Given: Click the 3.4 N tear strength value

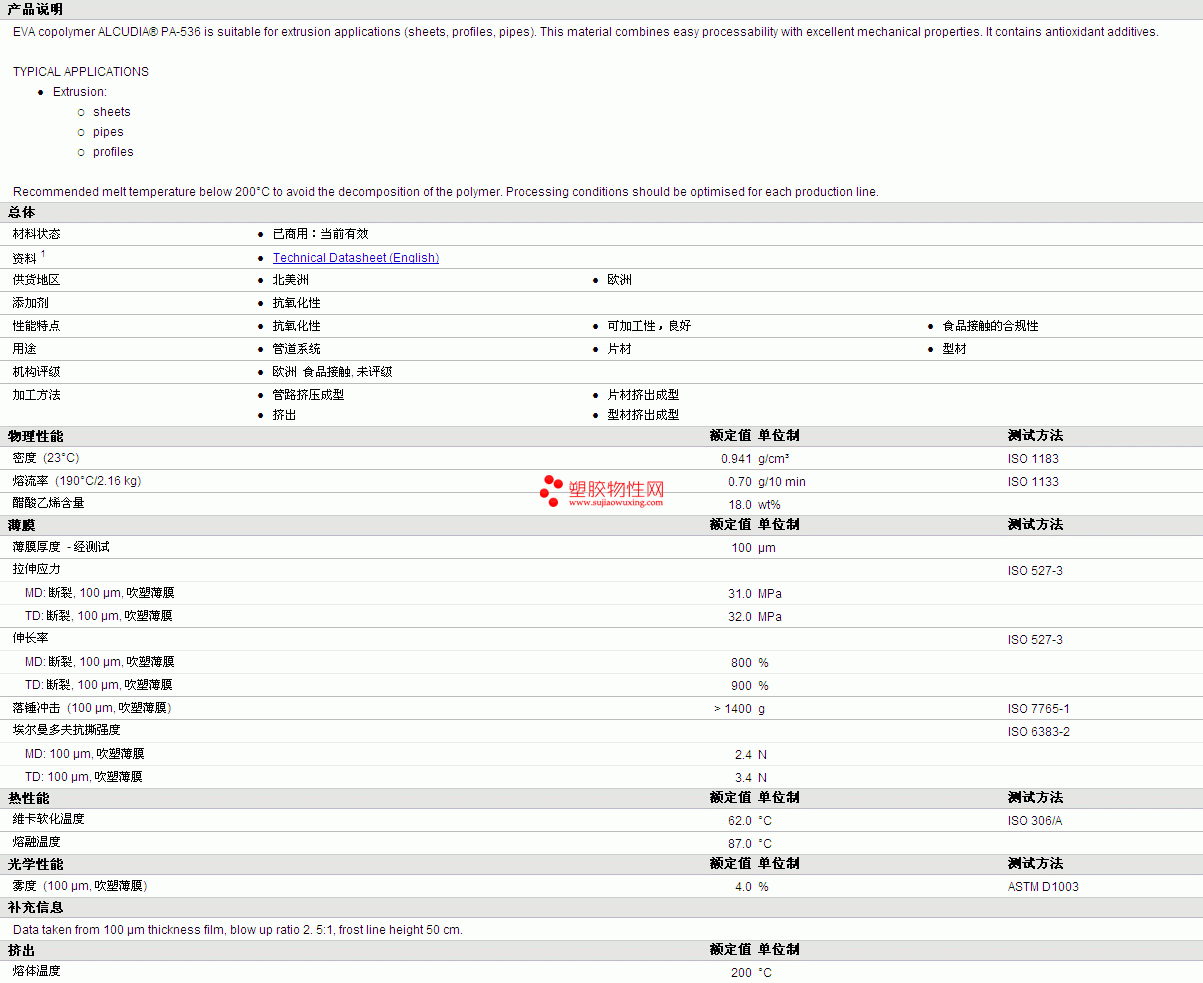Looking at the screenshot, I should (750, 778).
